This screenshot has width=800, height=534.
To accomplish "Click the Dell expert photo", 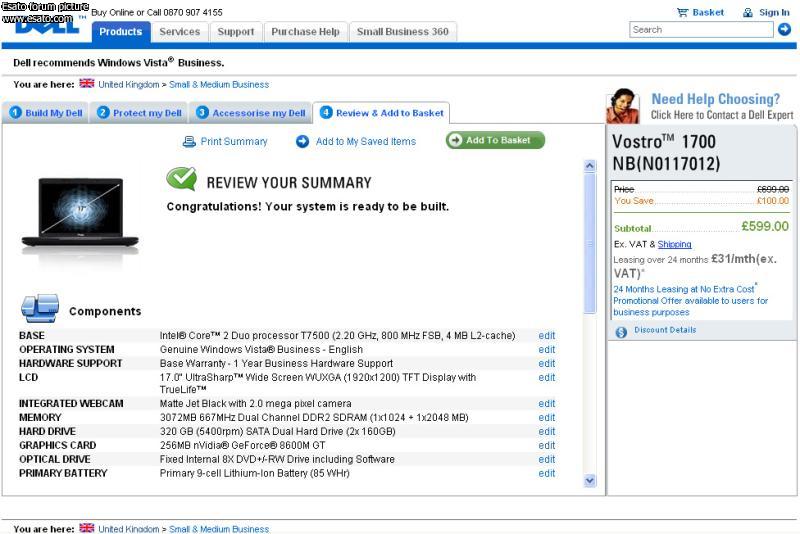I will point(623,106).
